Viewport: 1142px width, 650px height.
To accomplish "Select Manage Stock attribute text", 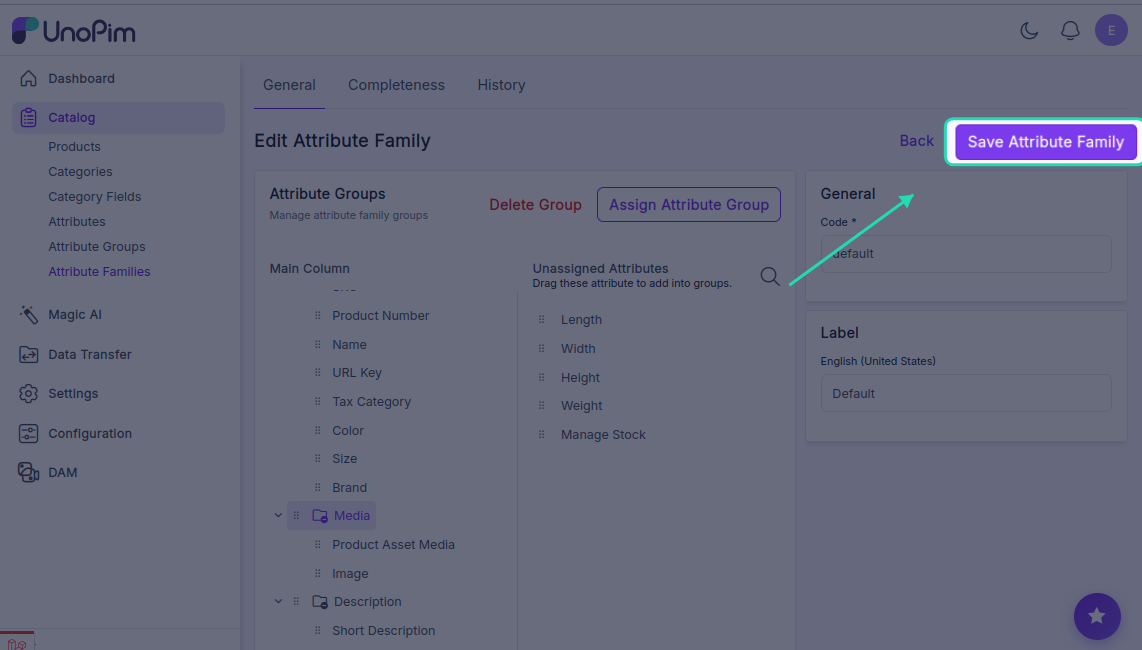I will click(x=603, y=434).
